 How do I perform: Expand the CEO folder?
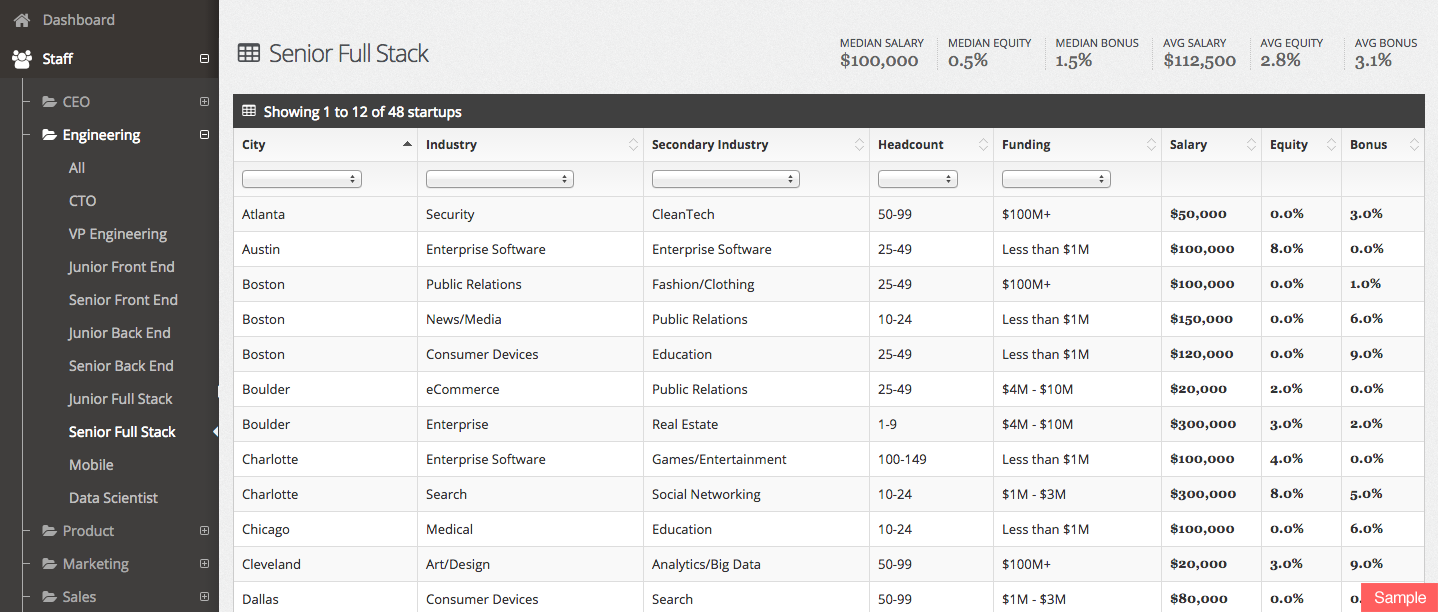(x=204, y=102)
